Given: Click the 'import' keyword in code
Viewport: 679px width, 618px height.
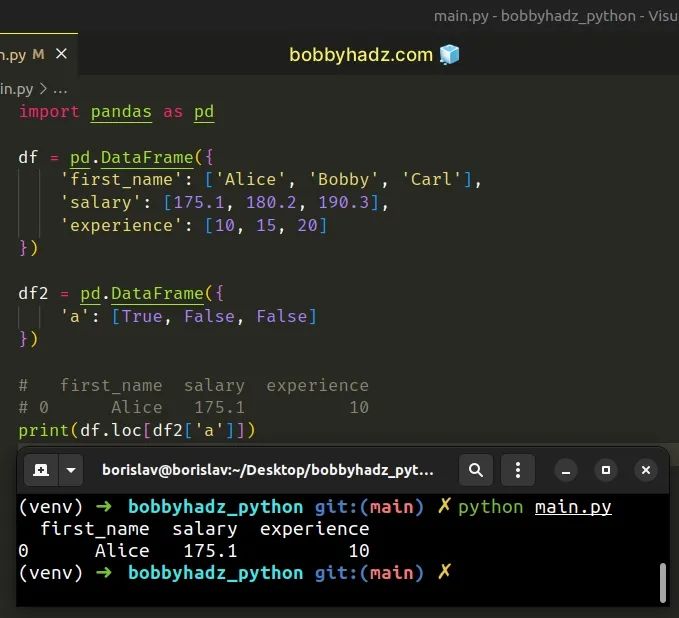Looking at the screenshot, I should click(x=49, y=112).
